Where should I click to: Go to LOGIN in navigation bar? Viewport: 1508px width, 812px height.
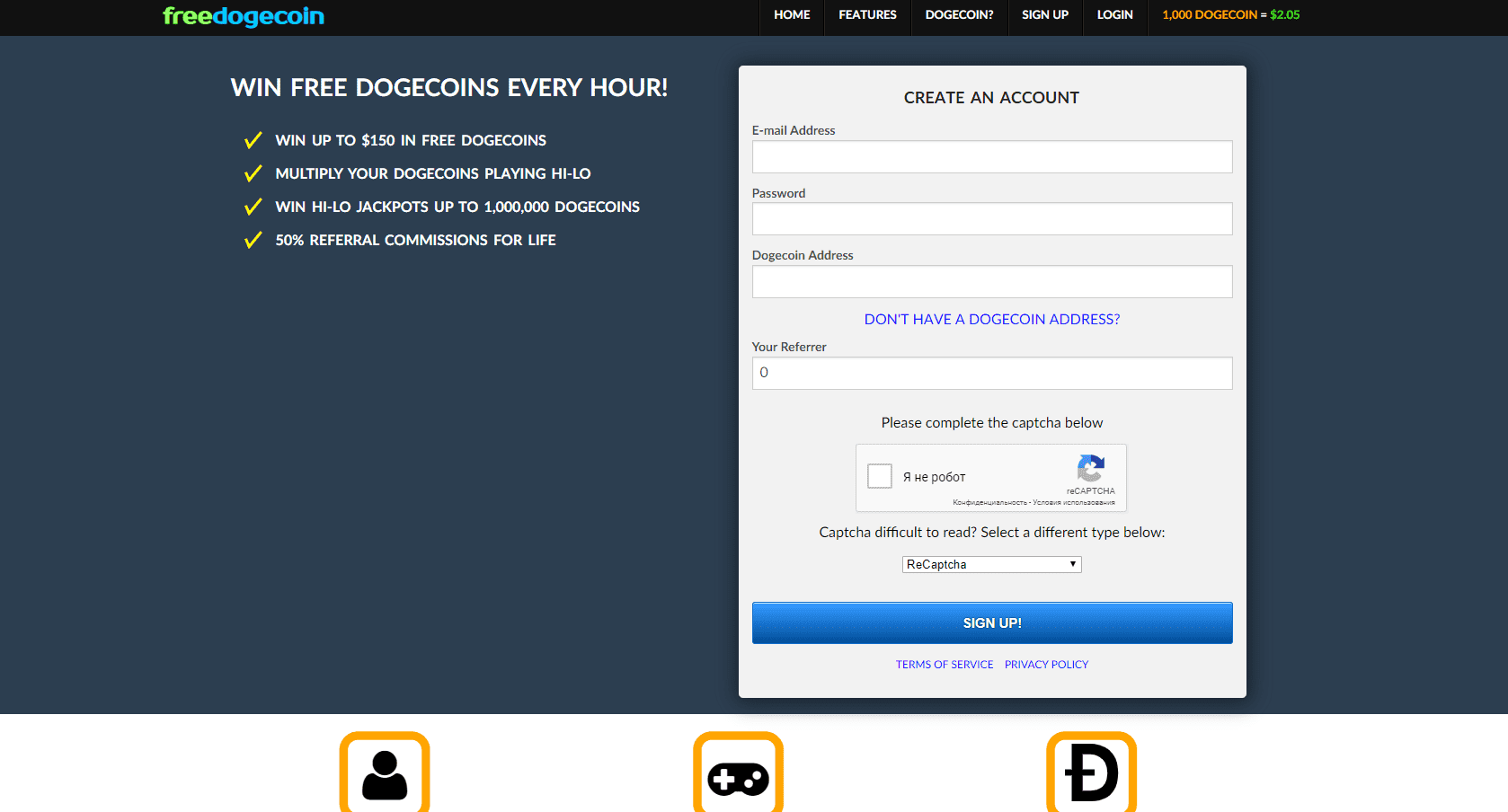pos(1114,15)
